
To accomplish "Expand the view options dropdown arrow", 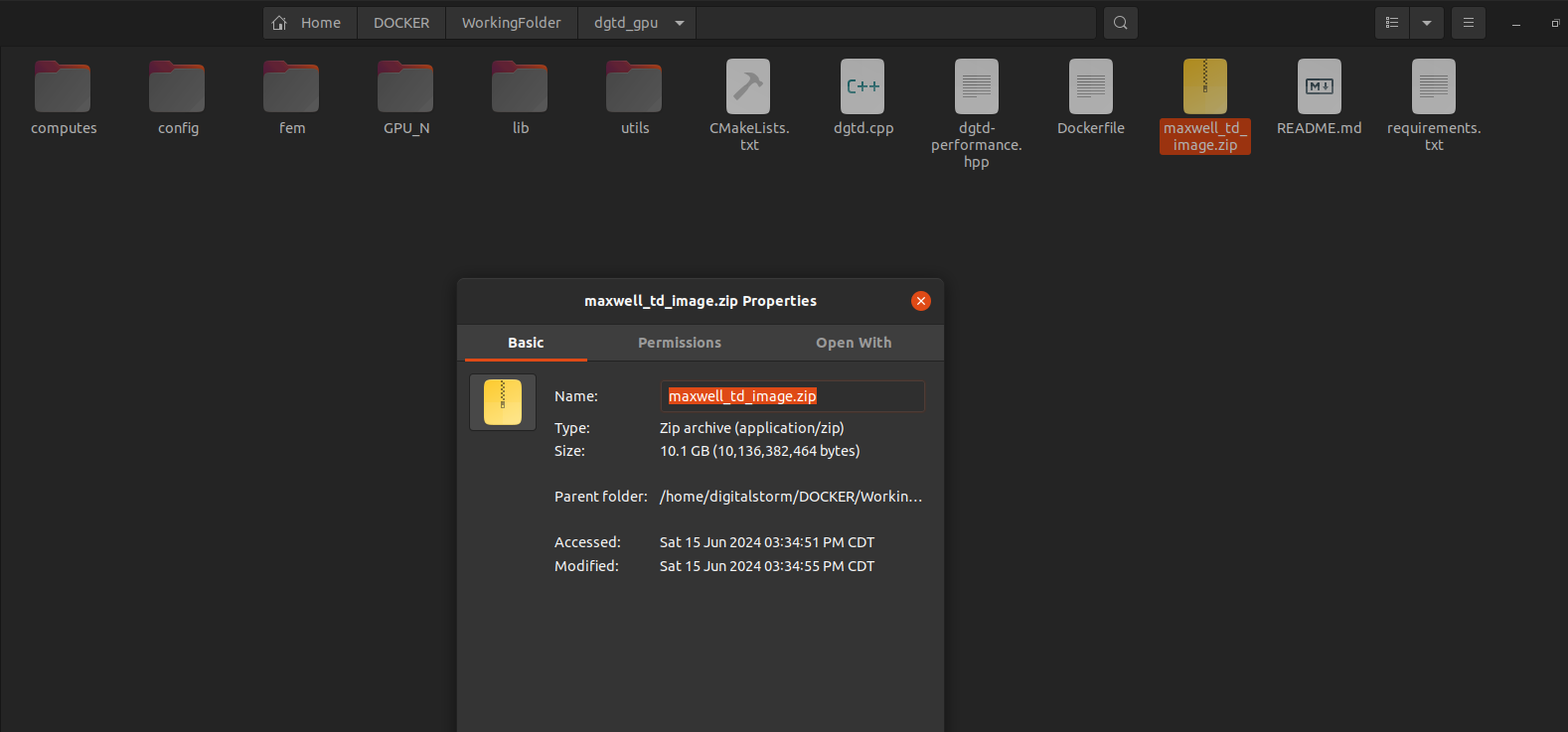I will tap(1426, 23).
